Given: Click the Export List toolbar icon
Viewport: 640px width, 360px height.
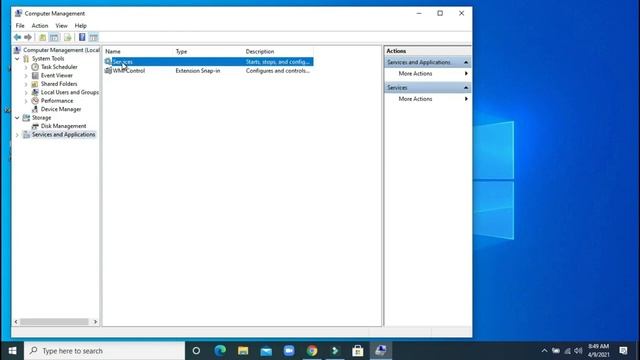Looking at the screenshot, I should tap(67, 38).
